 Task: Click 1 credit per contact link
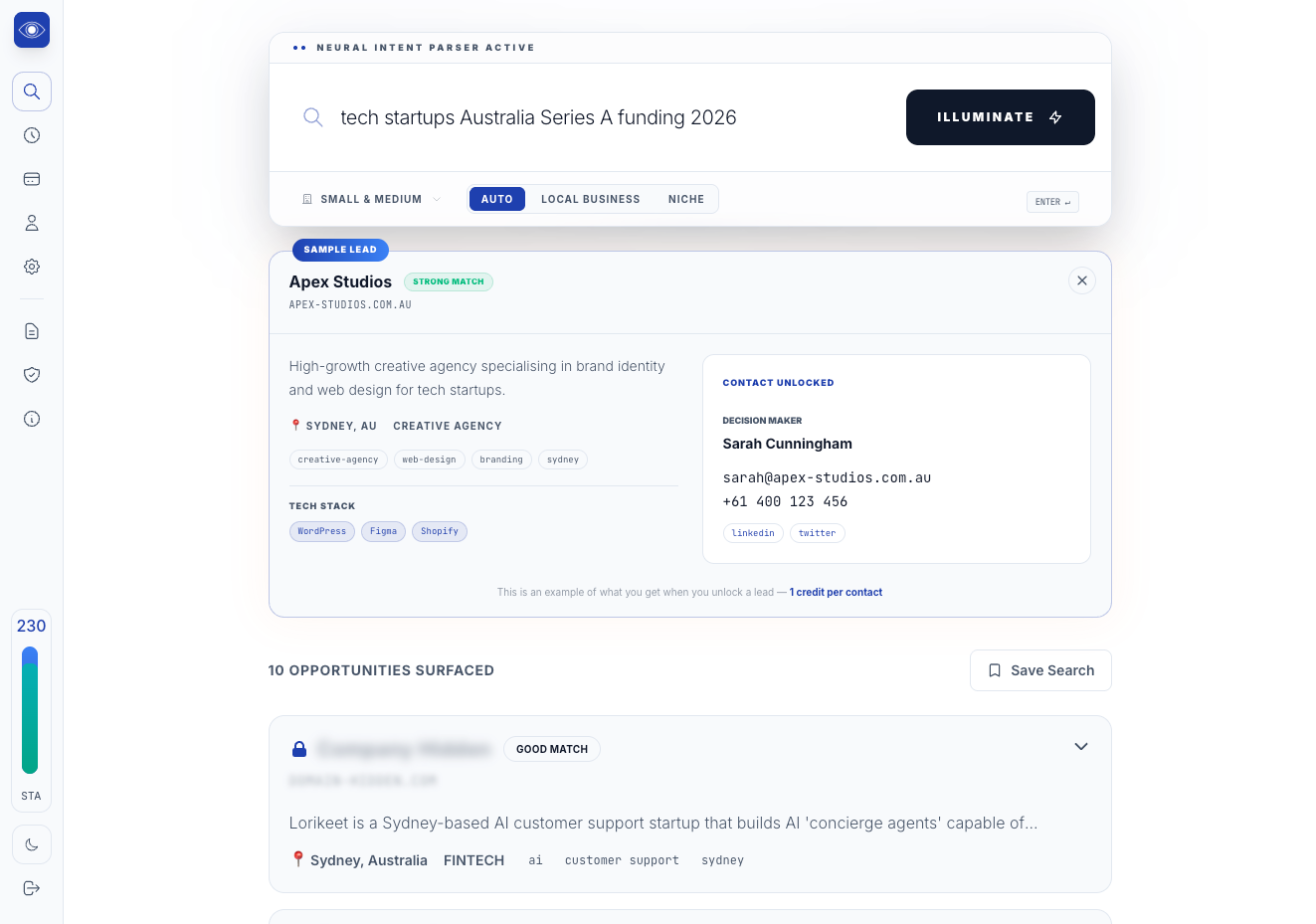click(x=836, y=592)
